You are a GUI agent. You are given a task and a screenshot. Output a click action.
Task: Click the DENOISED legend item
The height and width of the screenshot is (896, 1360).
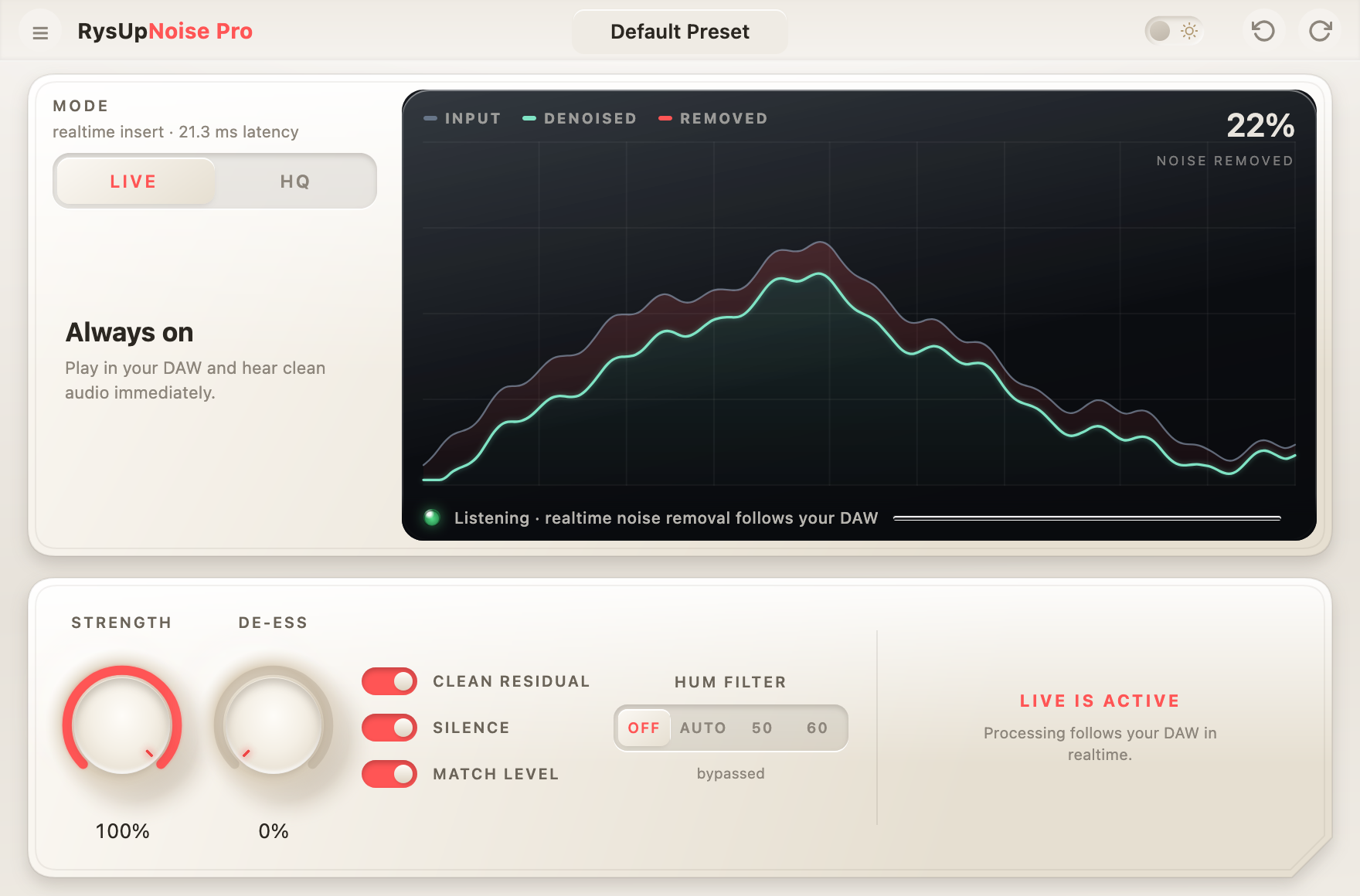point(580,118)
